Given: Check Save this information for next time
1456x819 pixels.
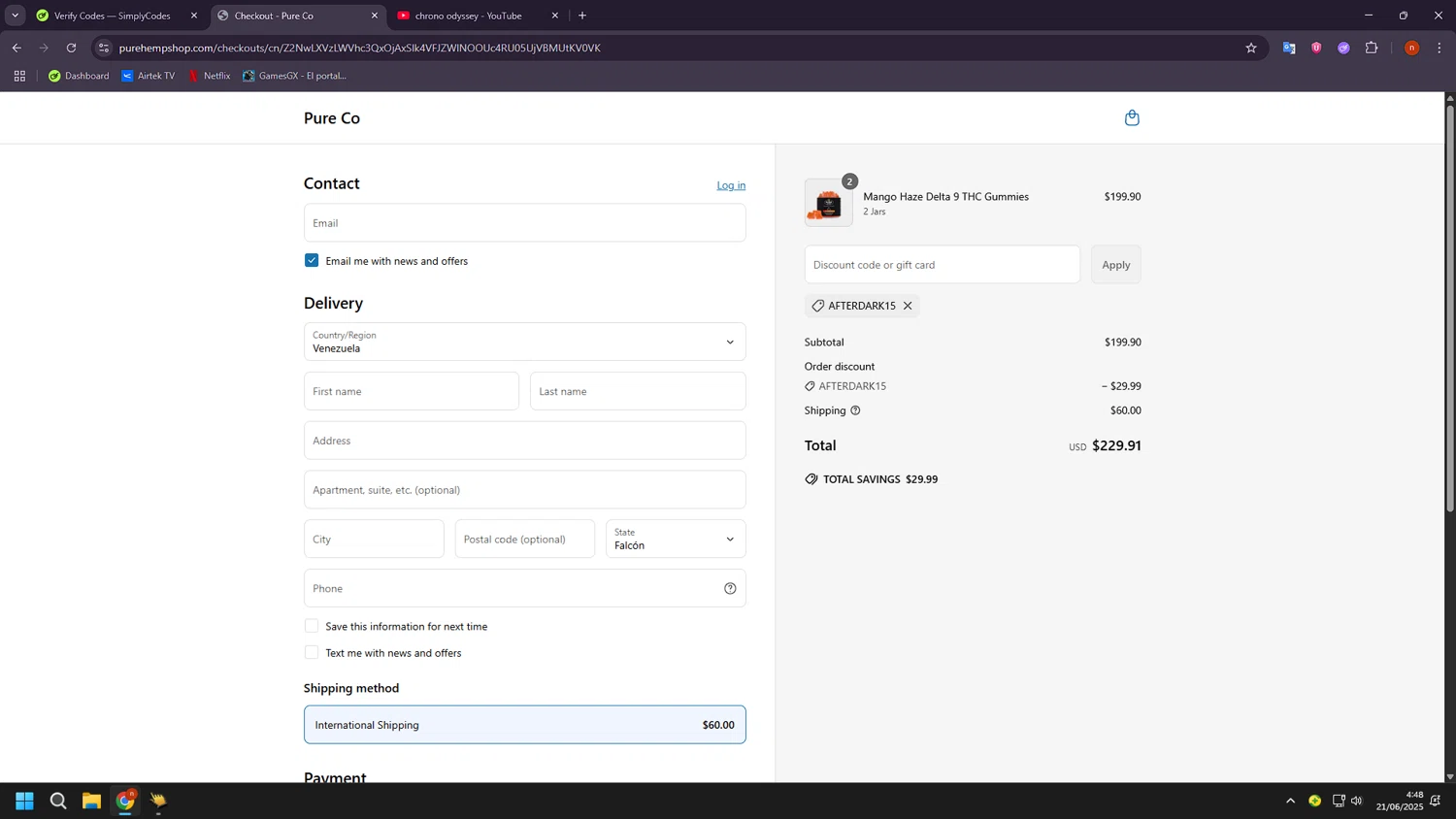Looking at the screenshot, I should (312, 626).
